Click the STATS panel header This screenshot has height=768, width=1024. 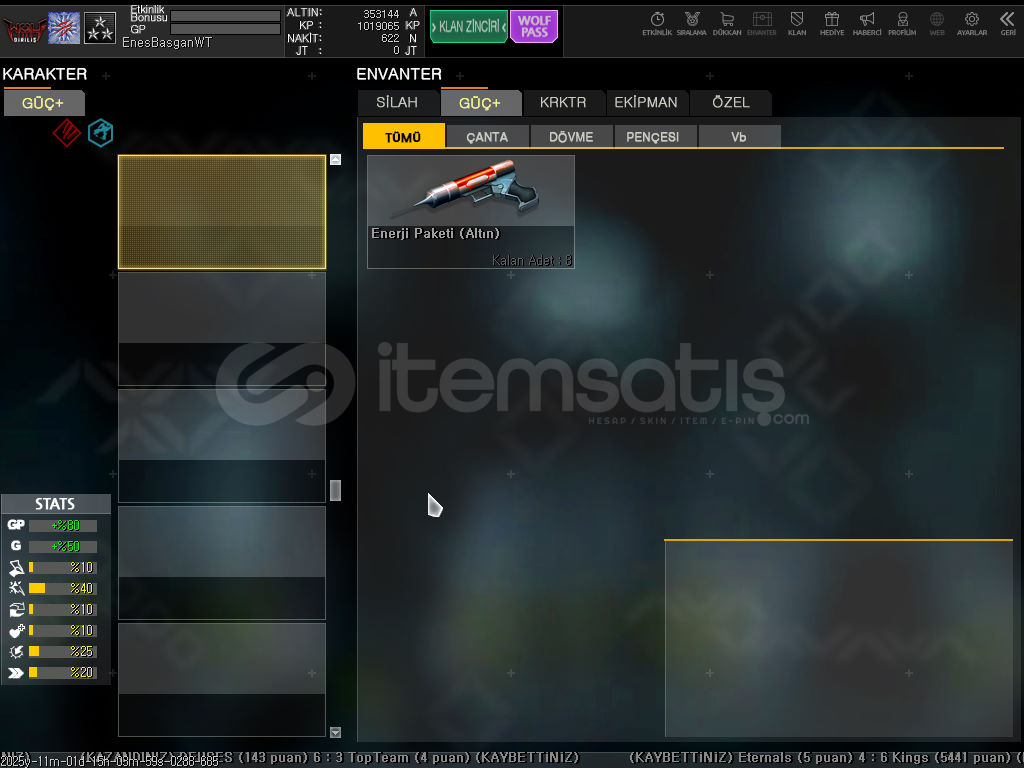click(56, 504)
